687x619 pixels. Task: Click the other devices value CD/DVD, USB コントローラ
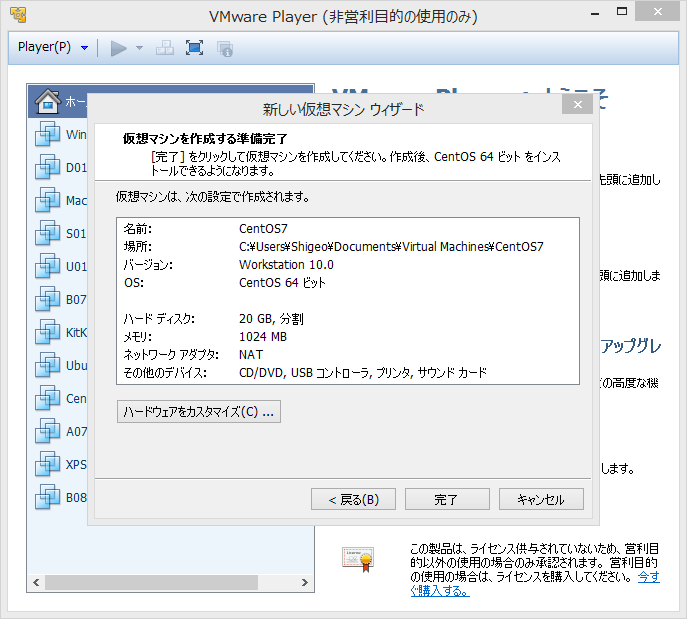tap(363, 373)
